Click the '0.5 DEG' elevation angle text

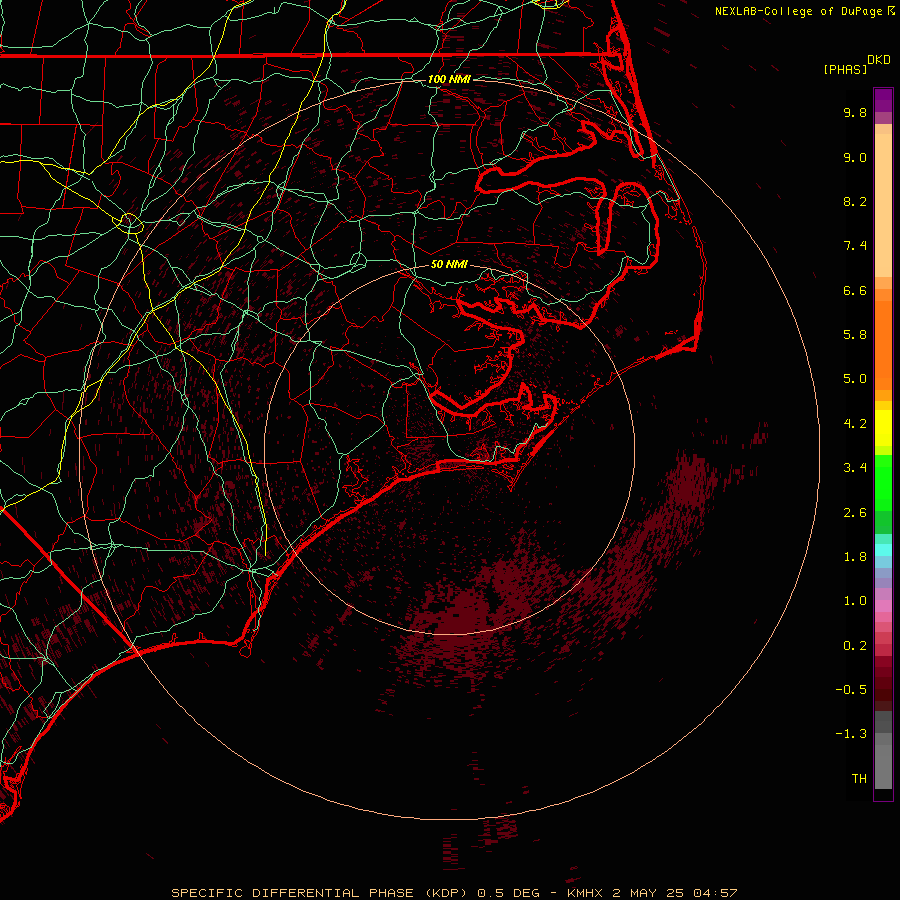[x=509, y=893]
